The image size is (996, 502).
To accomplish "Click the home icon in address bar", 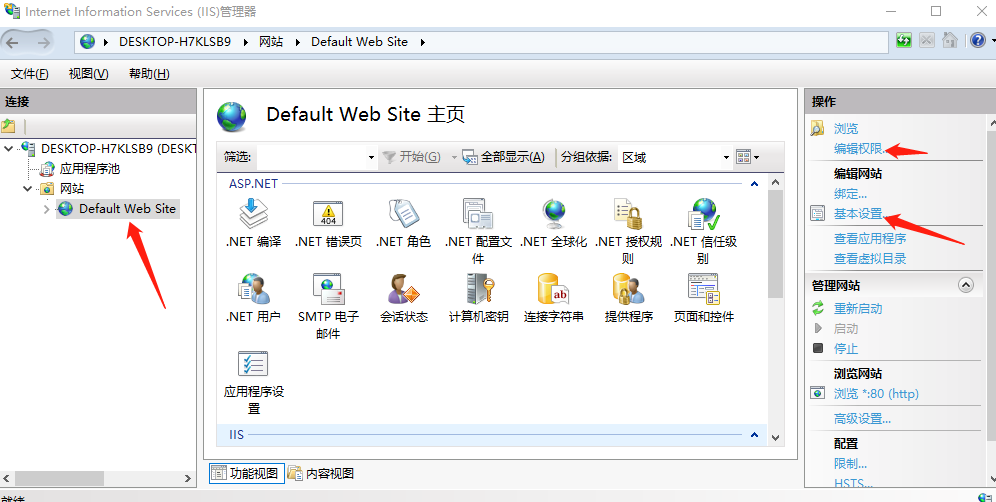I will pyautogui.click(x=950, y=41).
